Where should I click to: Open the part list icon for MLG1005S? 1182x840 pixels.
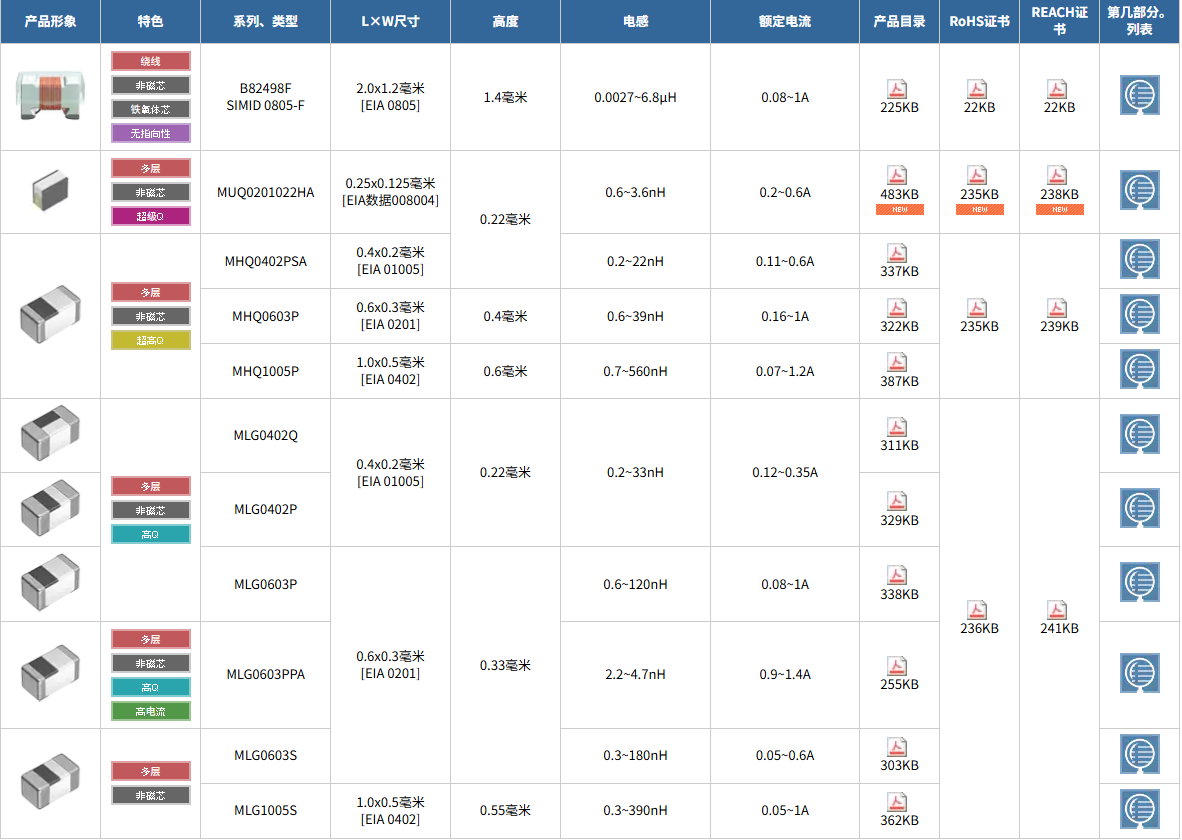1139,809
